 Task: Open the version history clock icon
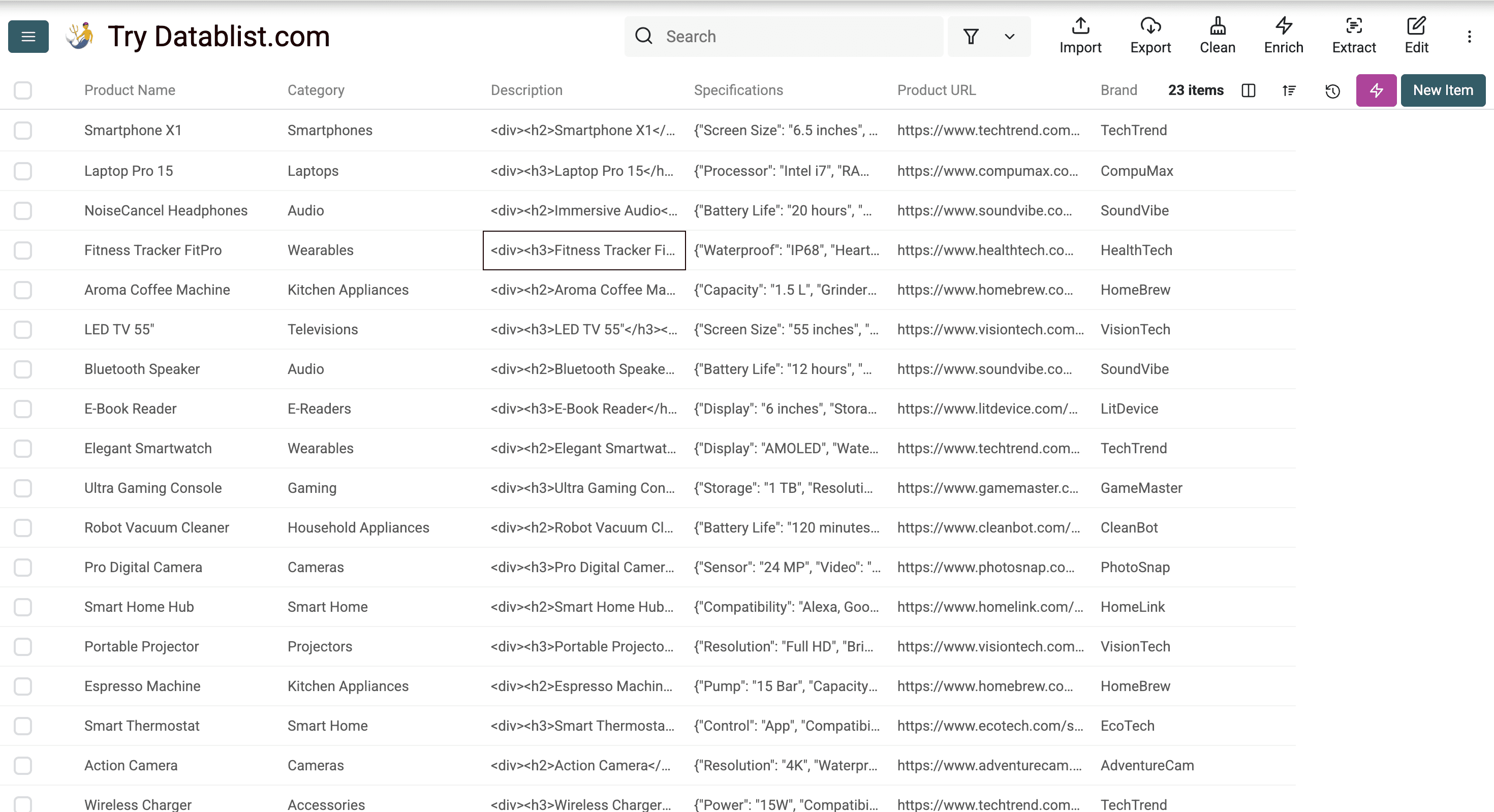pyautogui.click(x=1332, y=90)
